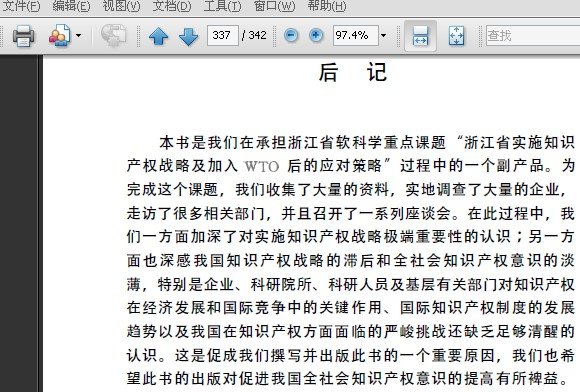Click the page number field showing 337
The image size is (580, 392).
tap(223, 36)
